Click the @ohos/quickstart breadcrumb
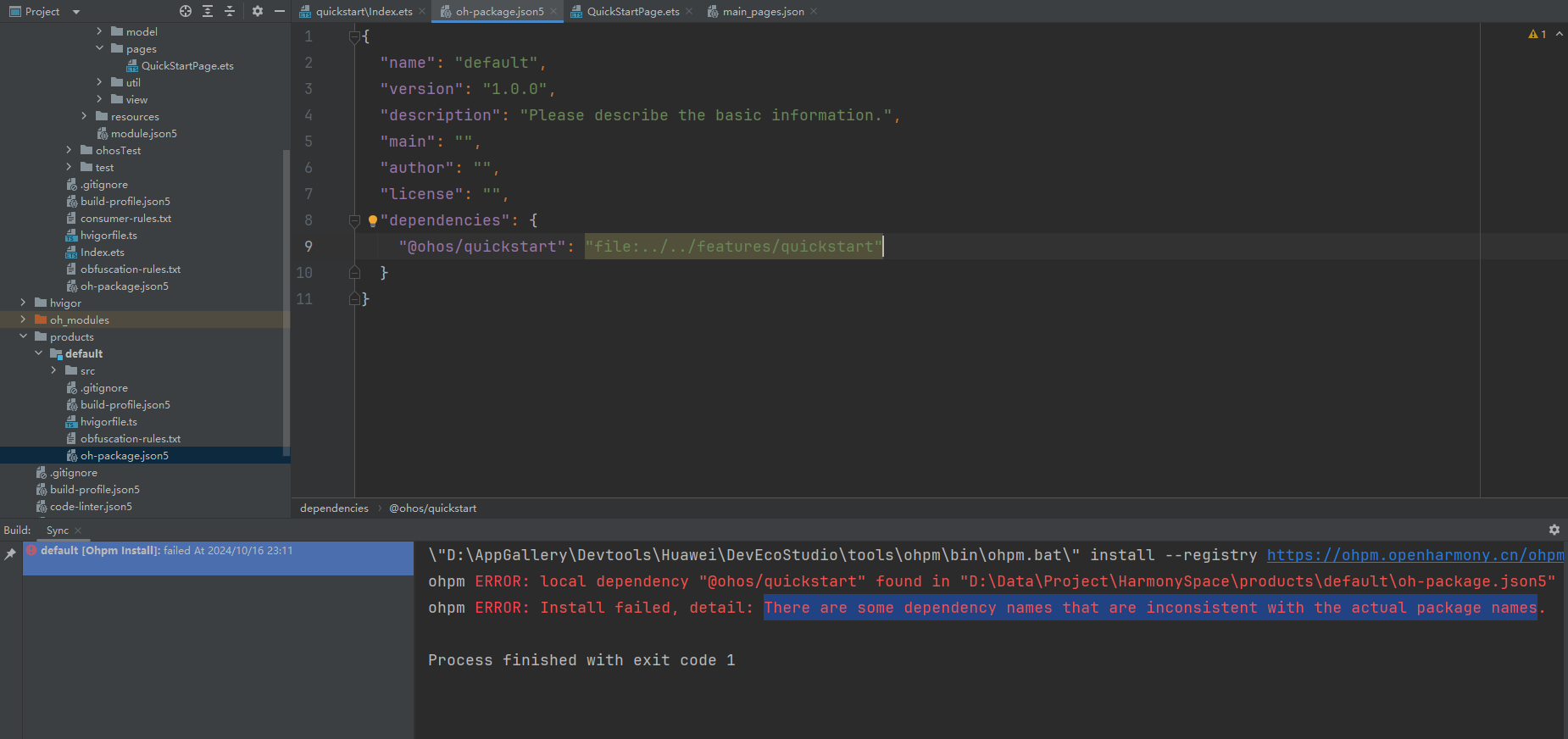This screenshot has width=1568, height=739. pyautogui.click(x=433, y=508)
